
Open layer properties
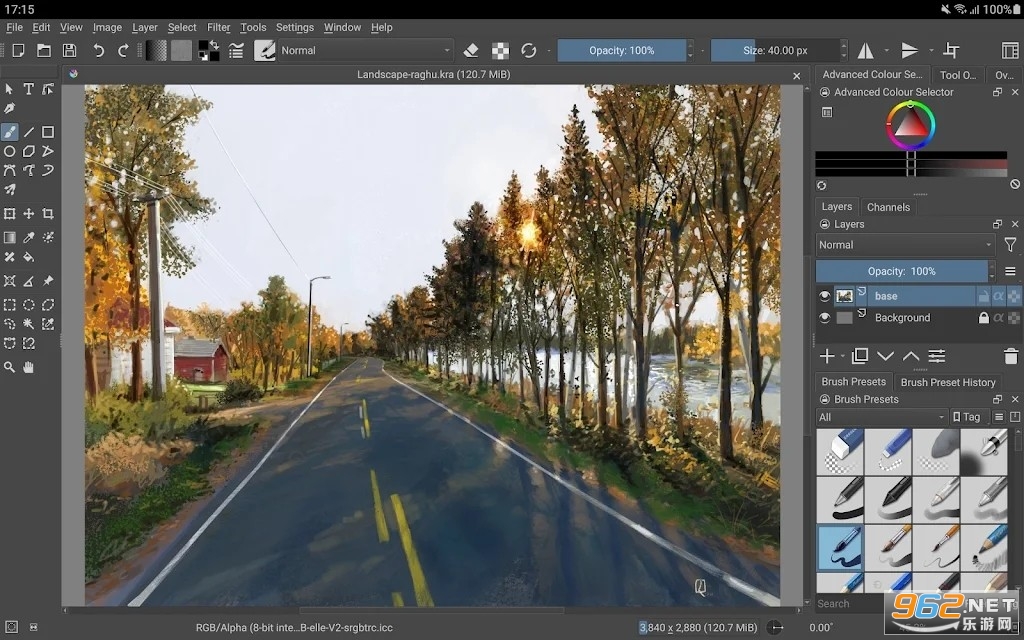pyautogui.click(x=936, y=356)
